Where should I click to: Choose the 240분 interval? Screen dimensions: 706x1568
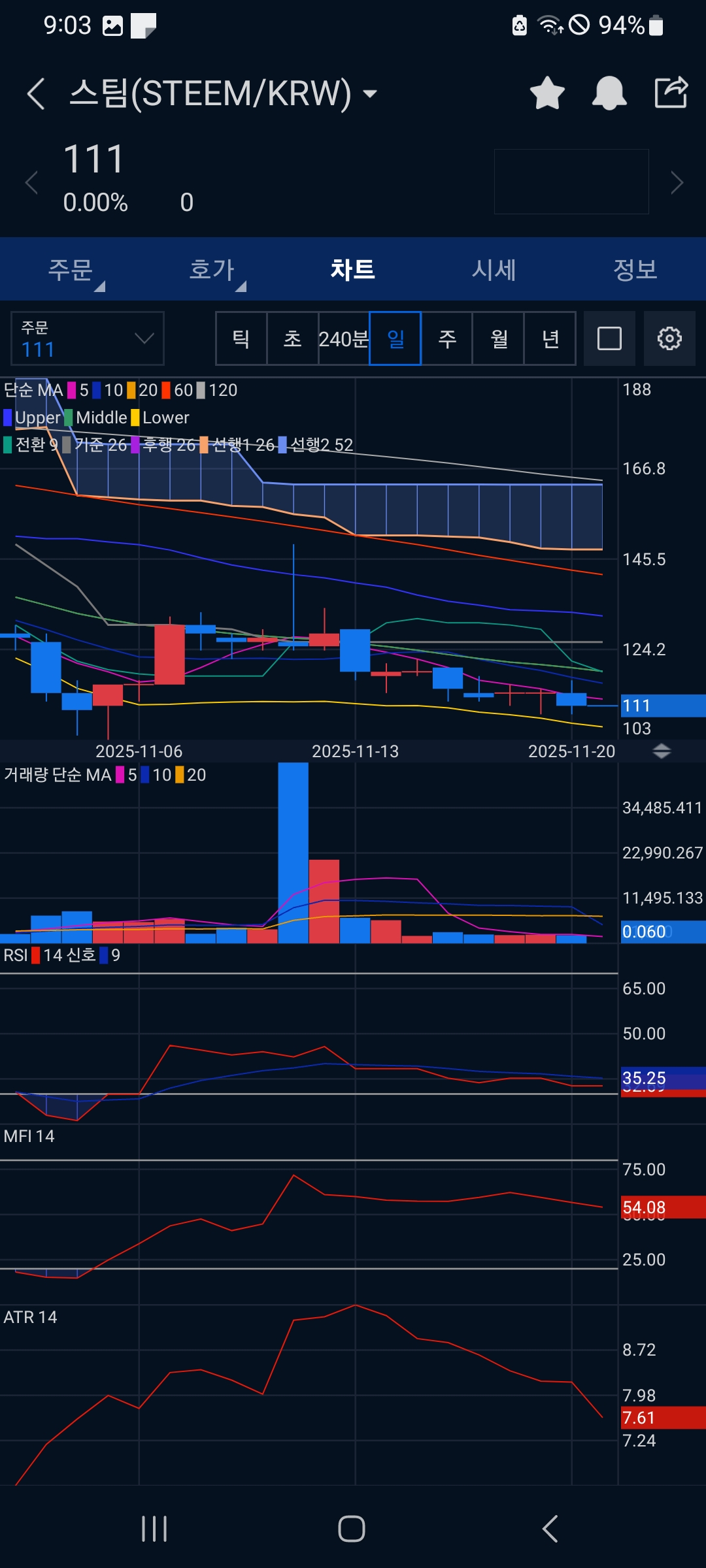pyautogui.click(x=344, y=338)
